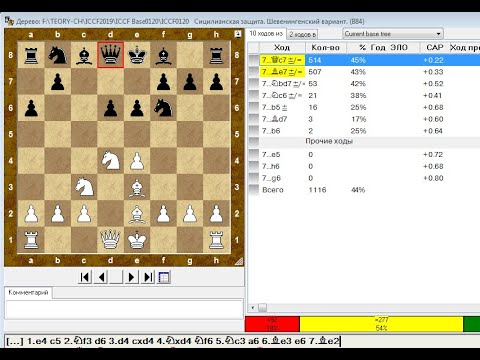The image size is (480, 360).
Task: Select the black pawn on d6
Action: click(x=110, y=108)
